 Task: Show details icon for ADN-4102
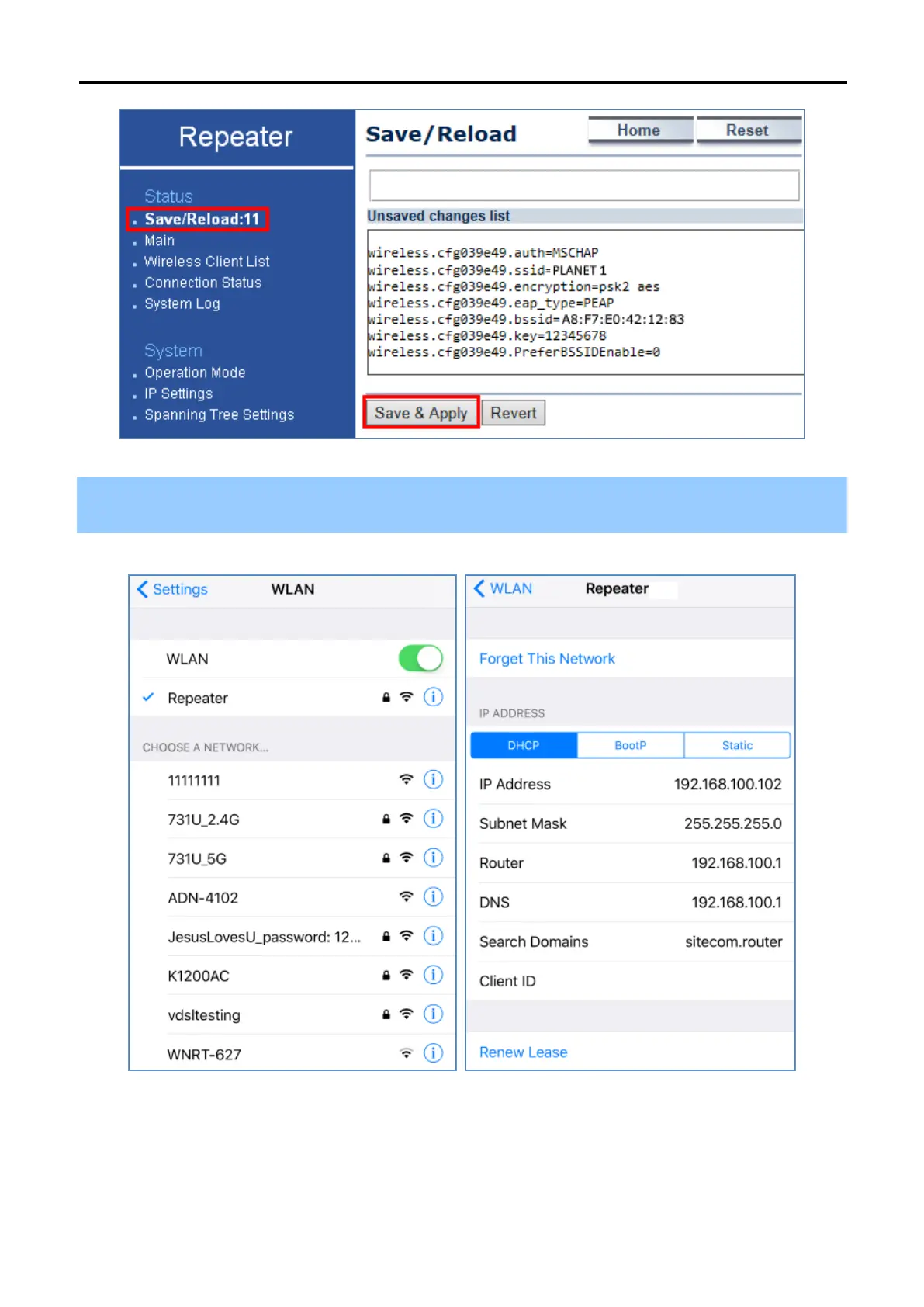click(433, 896)
